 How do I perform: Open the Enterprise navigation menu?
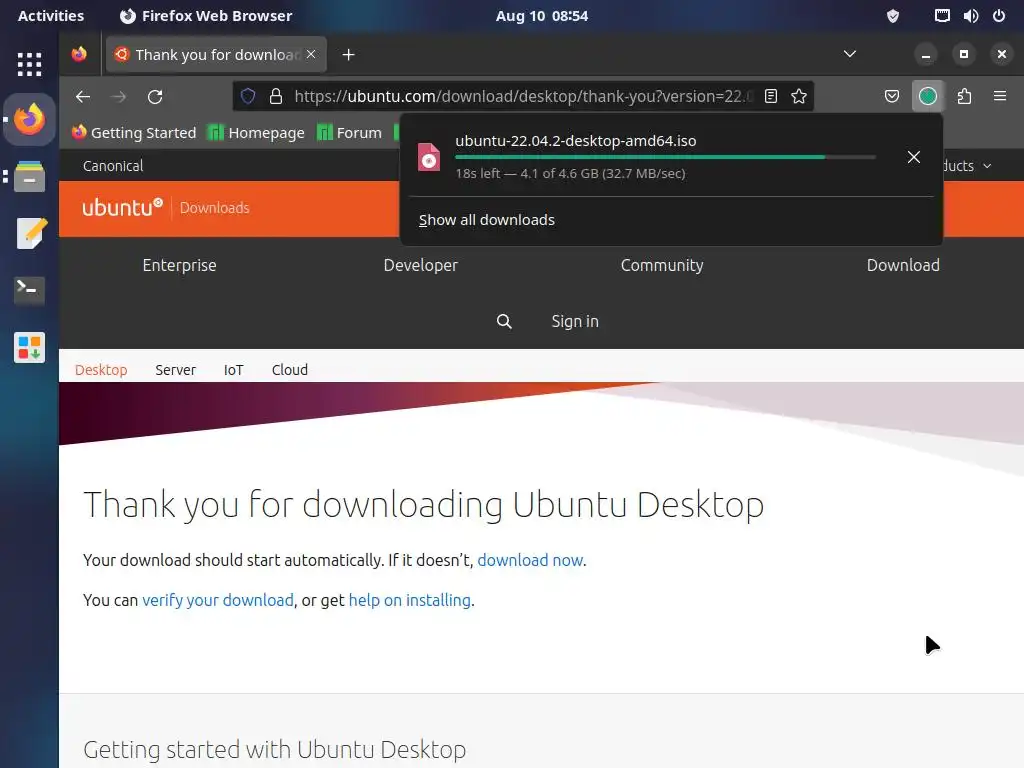(x=180, y=265)
